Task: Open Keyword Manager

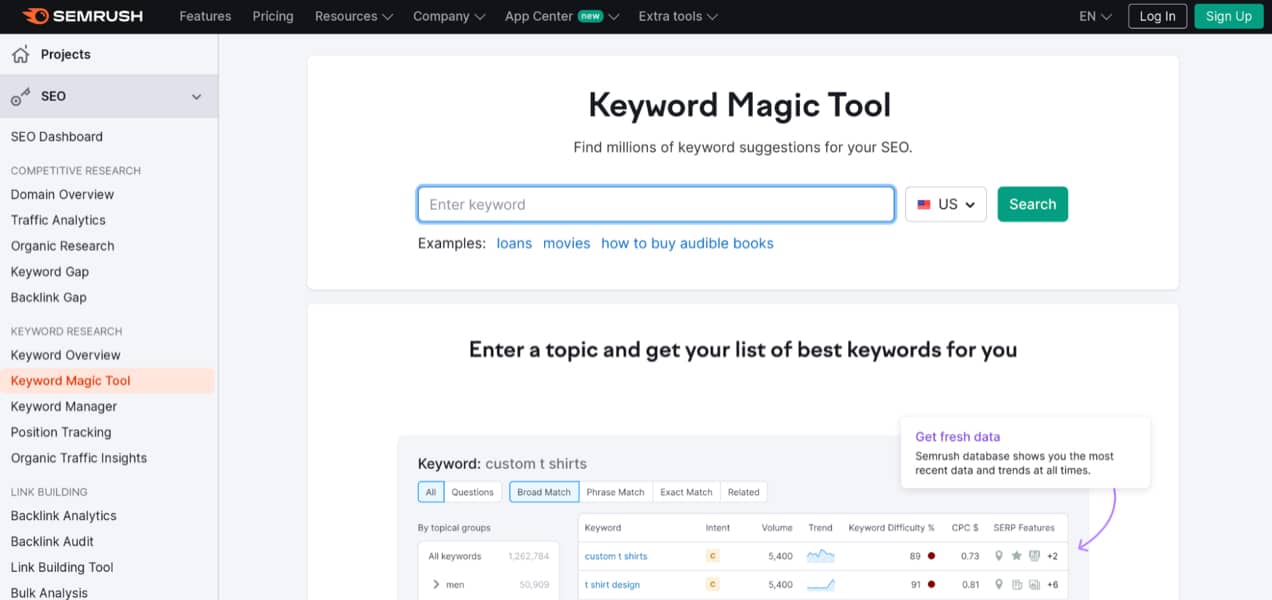Action: [x=64, y=407]
